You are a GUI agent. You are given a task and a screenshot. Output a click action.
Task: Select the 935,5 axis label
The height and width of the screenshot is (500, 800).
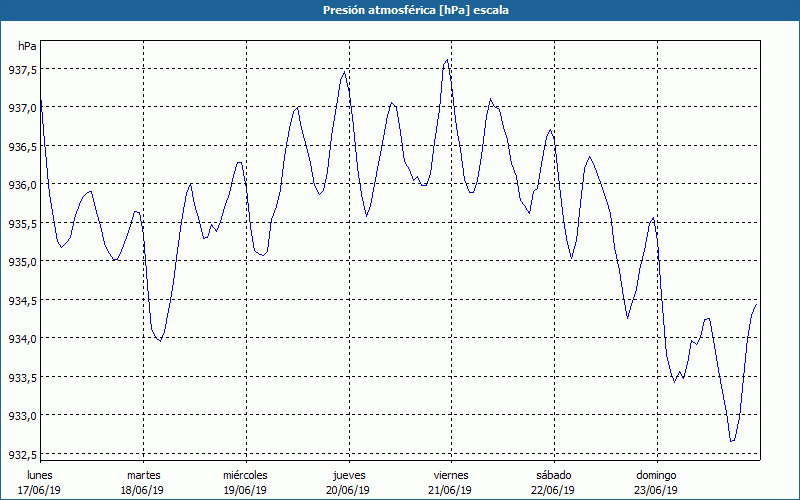22,224
